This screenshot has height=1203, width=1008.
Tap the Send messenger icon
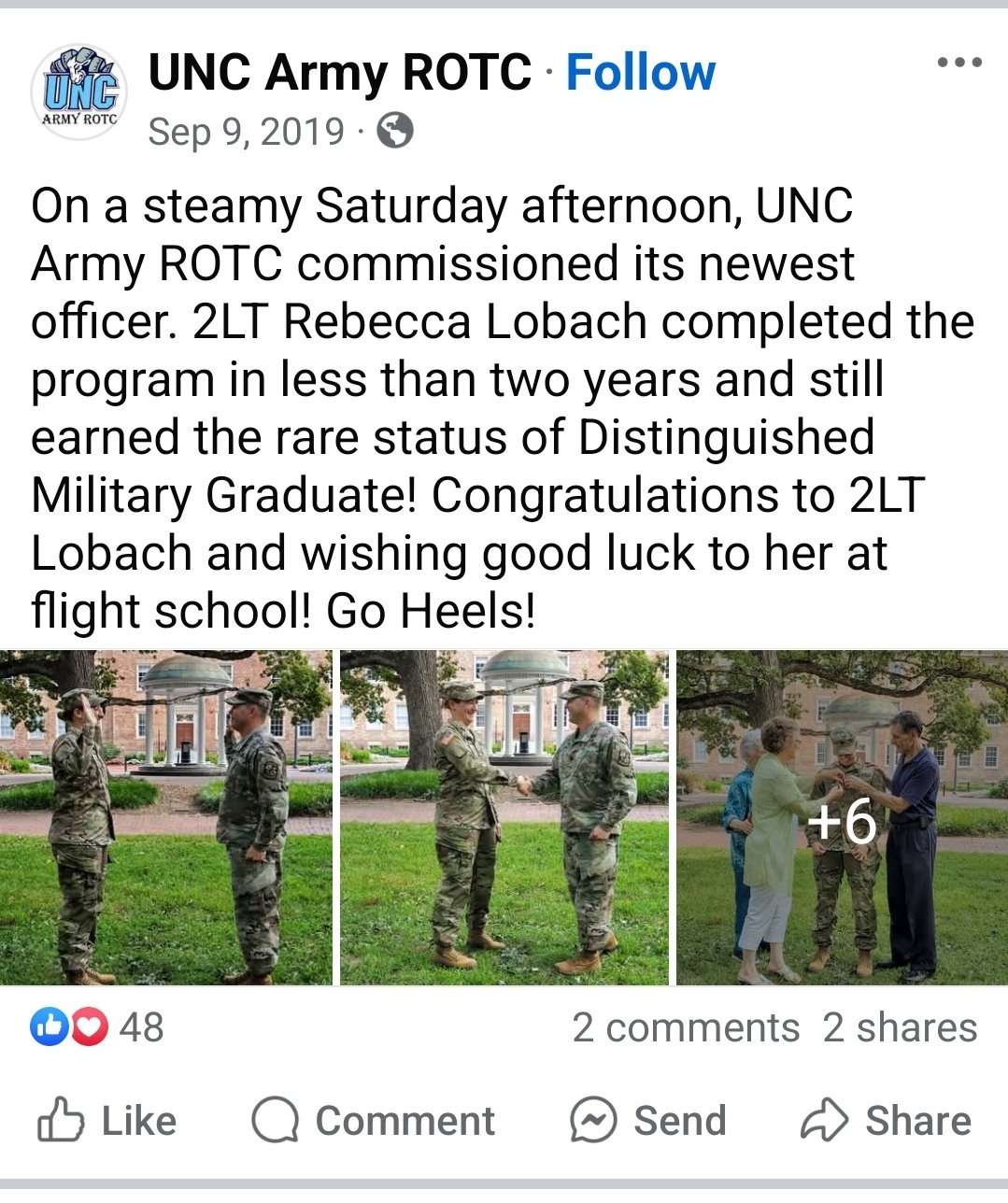coord(593,1120)
